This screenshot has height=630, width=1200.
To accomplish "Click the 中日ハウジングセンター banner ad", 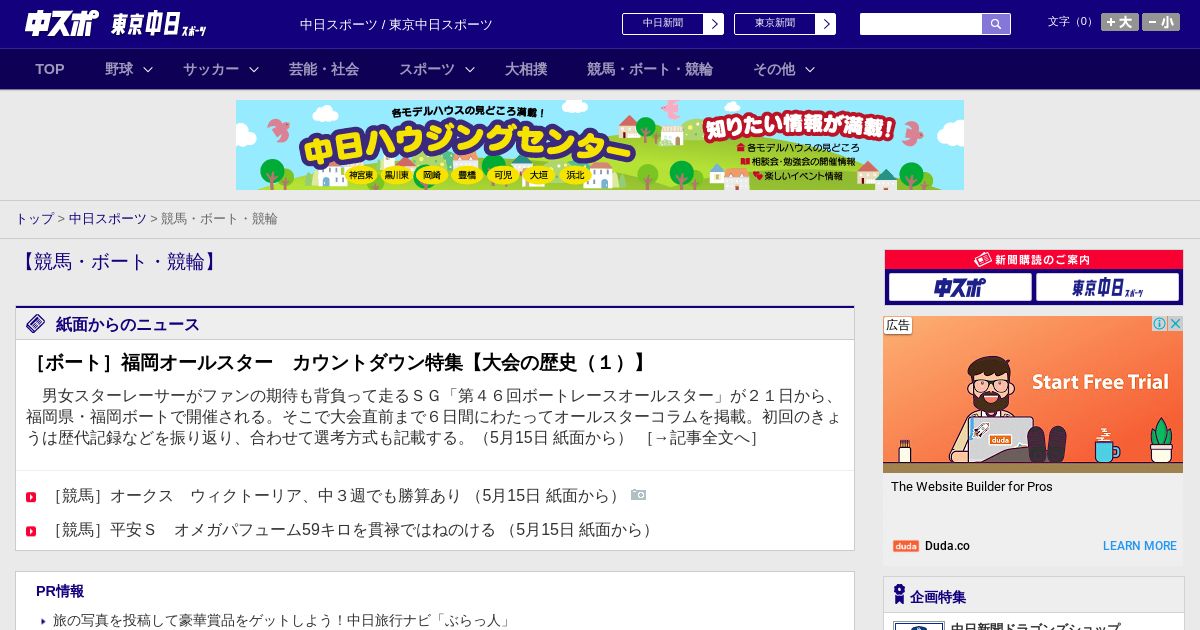I will (600, 145).
